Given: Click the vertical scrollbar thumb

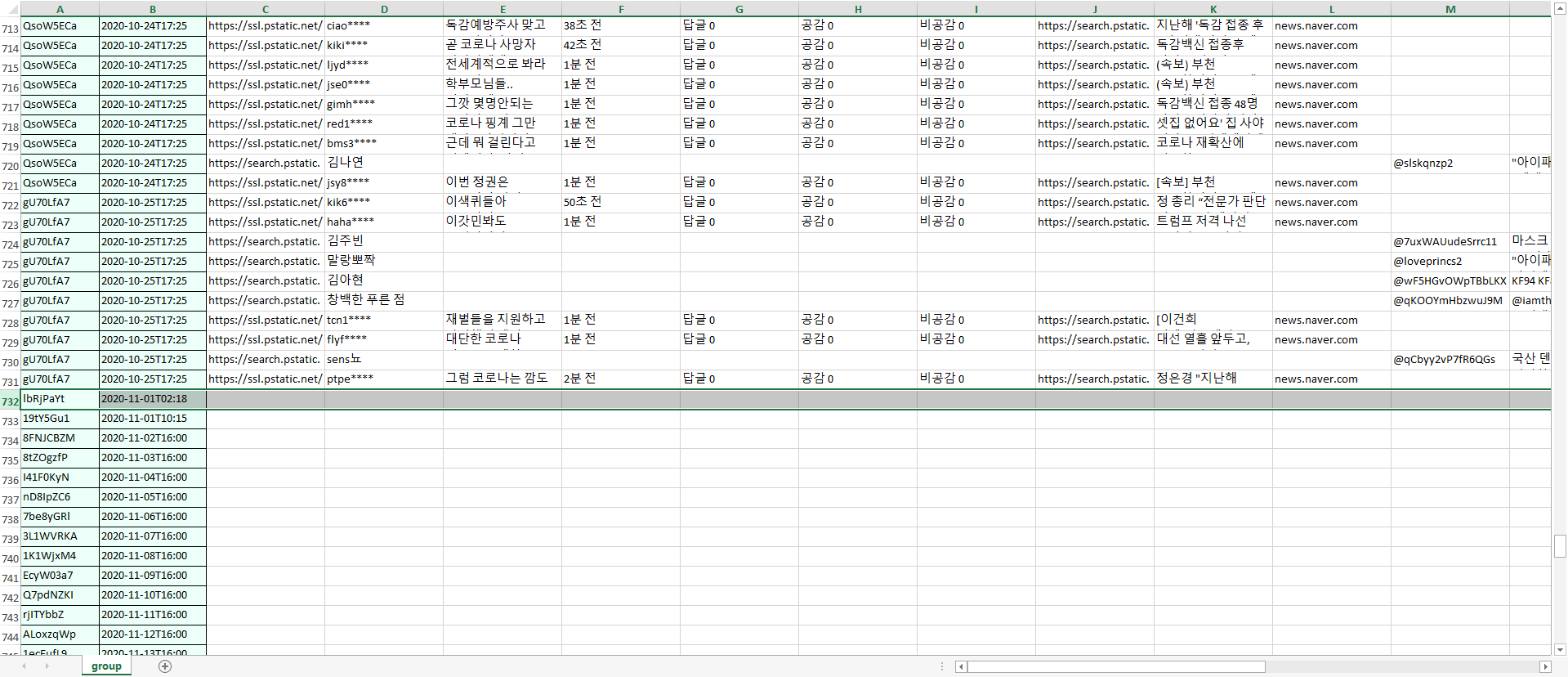Looking at the screenshot, I should pyautogui.click(x=1560, y=545).
